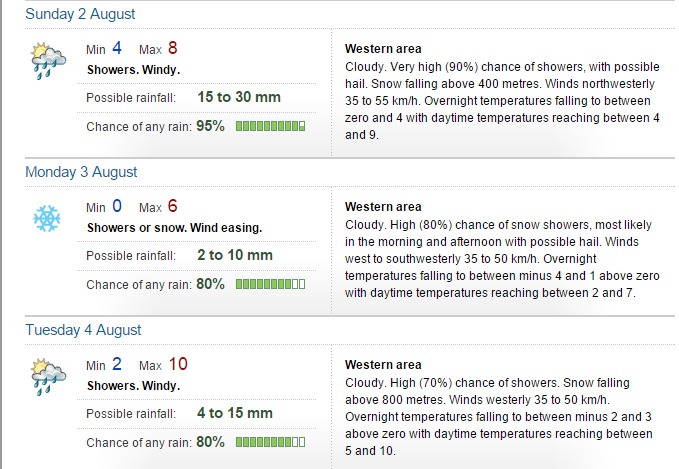Select Tuesday's maximum temperature 10
The image size is (679, 469).
tap(178, 364)
